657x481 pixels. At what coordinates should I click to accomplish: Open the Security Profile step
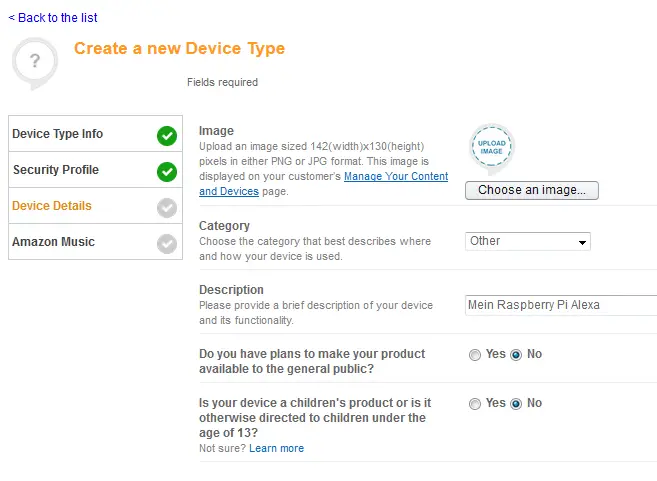click(95, 170)
